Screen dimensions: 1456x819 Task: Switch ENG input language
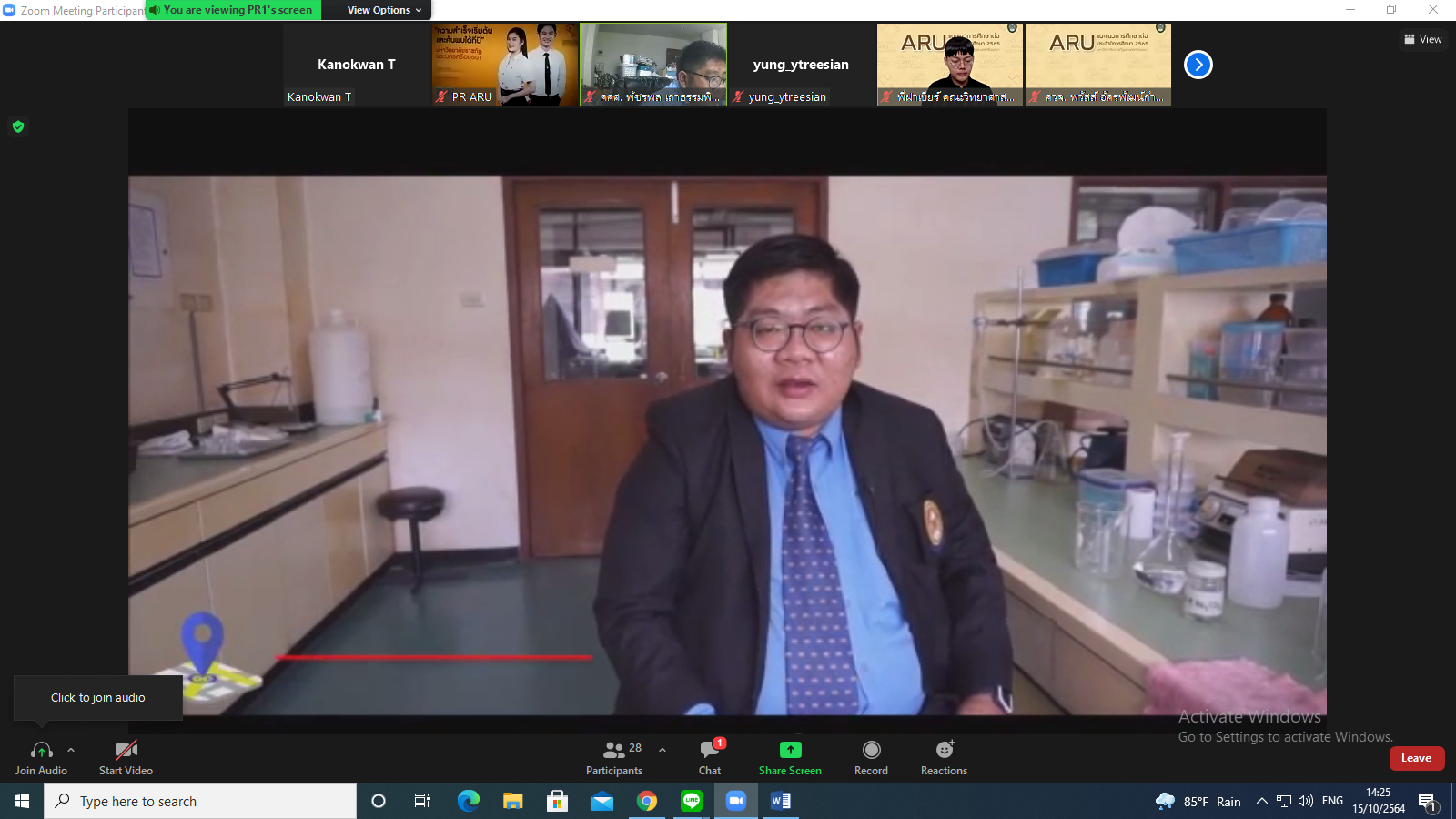(x=1332, y=801)
